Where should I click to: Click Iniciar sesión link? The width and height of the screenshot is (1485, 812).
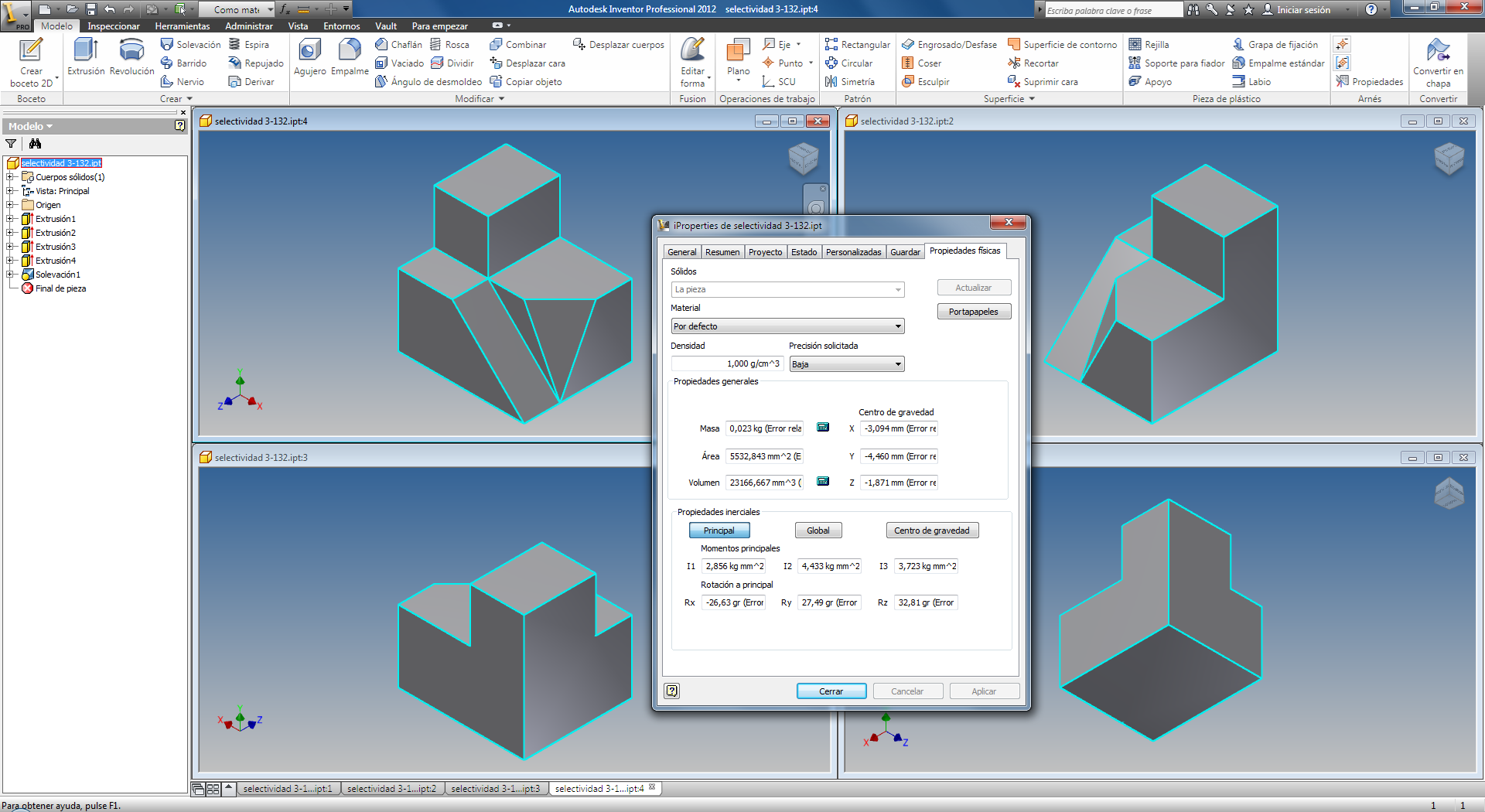(1296, 10)
